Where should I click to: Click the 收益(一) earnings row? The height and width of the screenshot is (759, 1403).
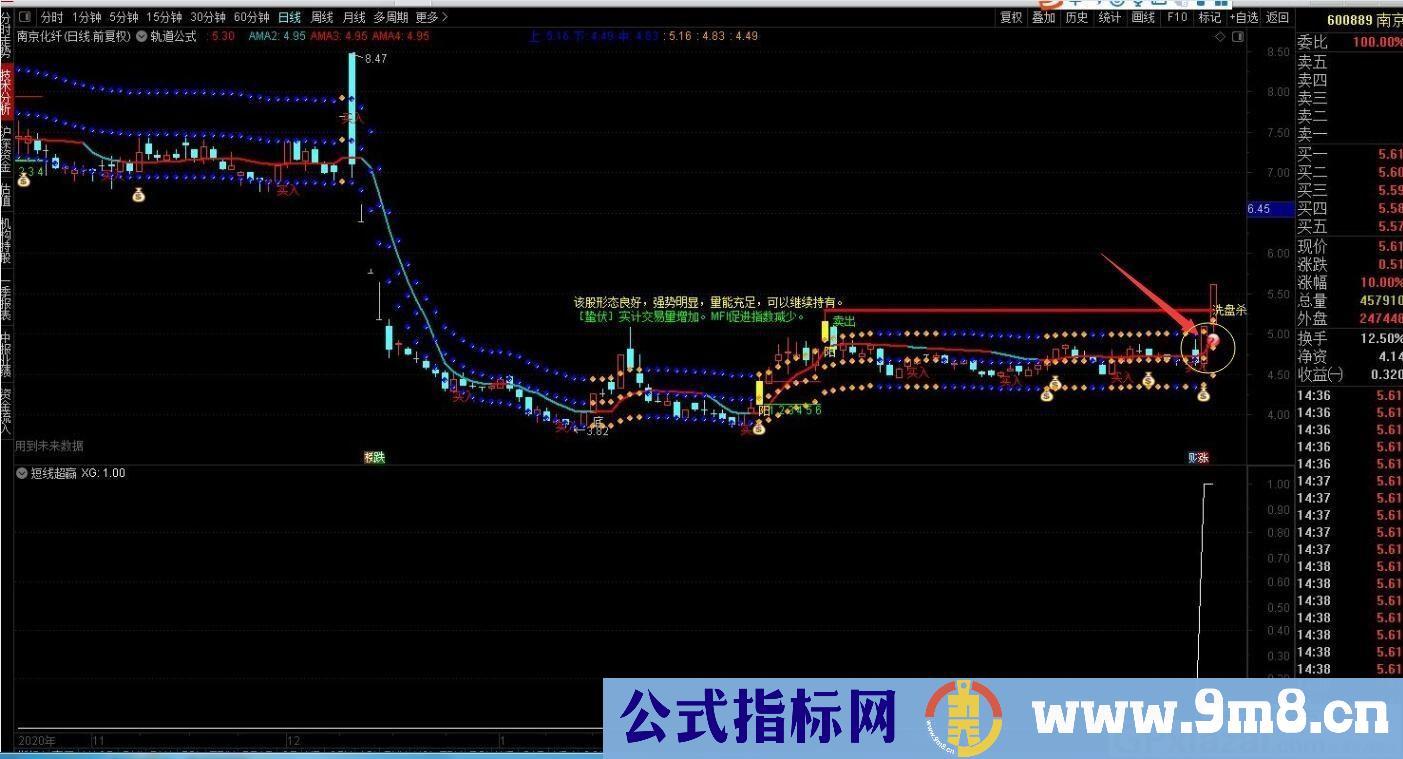1349,374
